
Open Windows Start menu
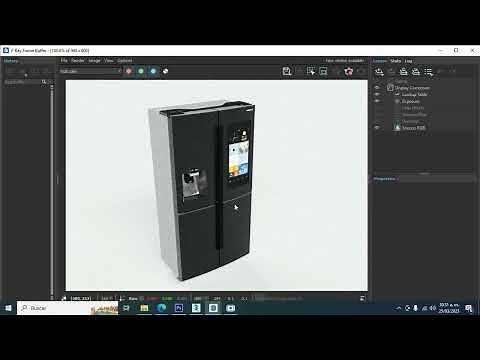[x=8, y=308]
